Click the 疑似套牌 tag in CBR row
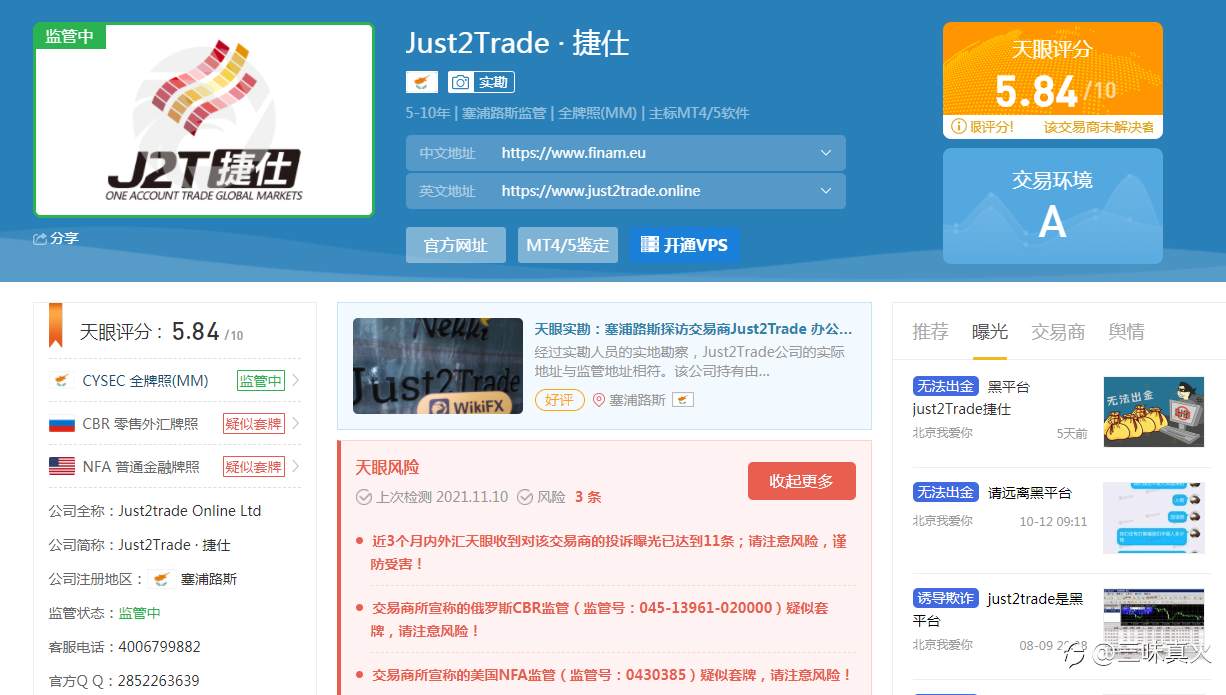The width and height of the screenshot is (1226, 695). click(254, 424)
